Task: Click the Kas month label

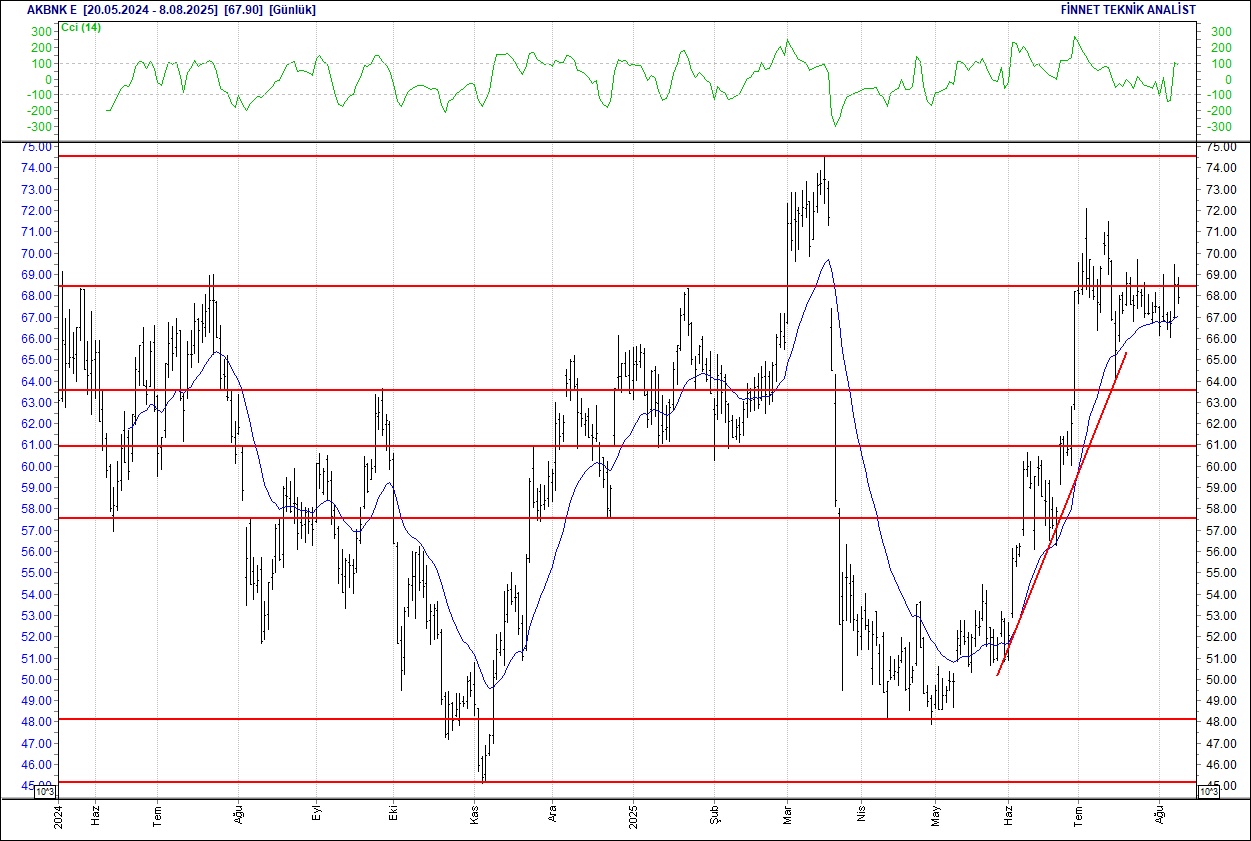Action: (x=477, y=816)
